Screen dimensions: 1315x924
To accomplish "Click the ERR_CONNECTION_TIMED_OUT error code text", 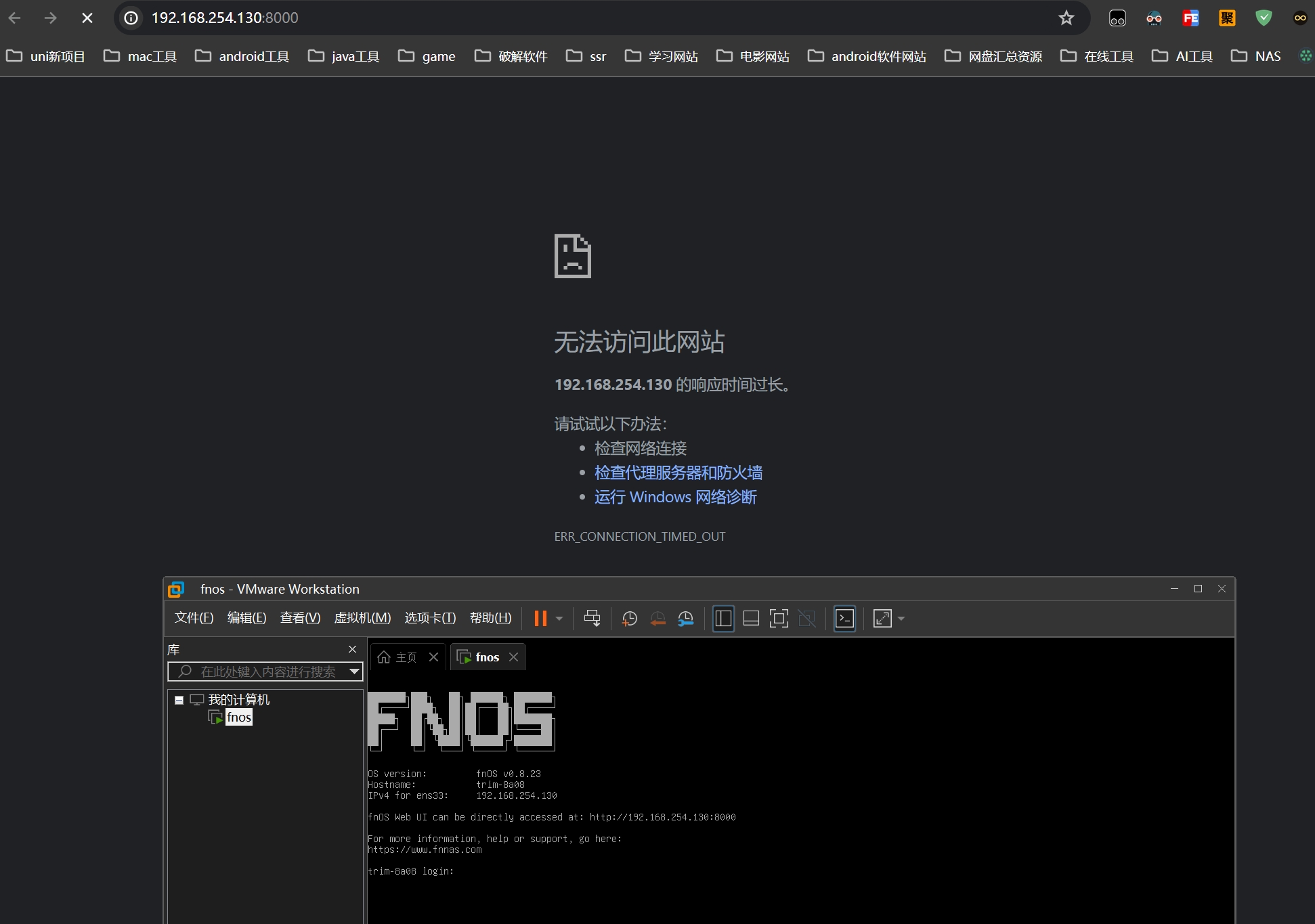I will 640,537.
